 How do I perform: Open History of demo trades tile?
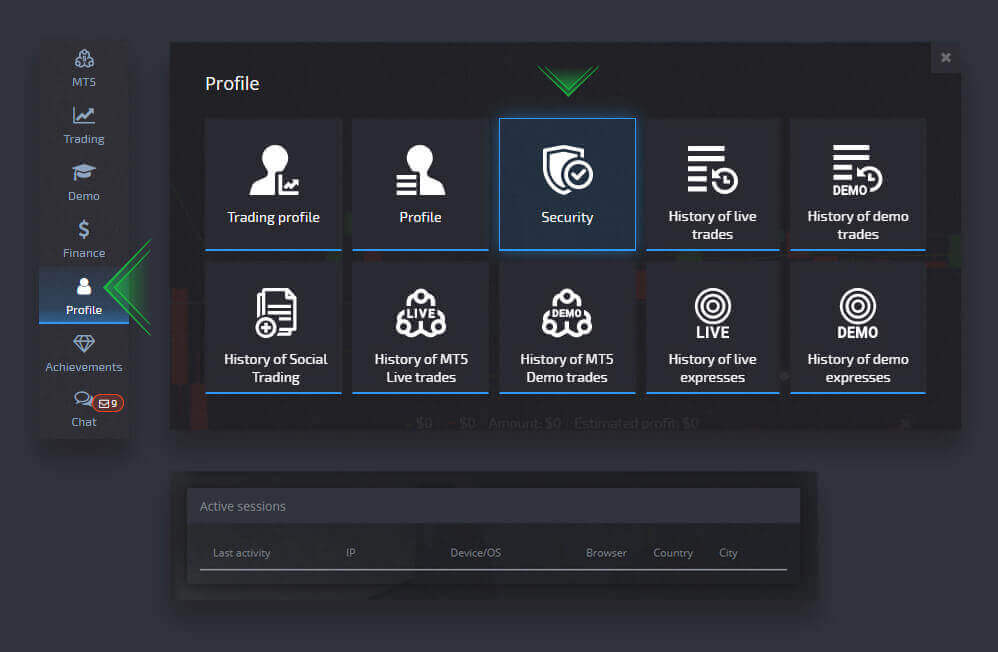858,184
